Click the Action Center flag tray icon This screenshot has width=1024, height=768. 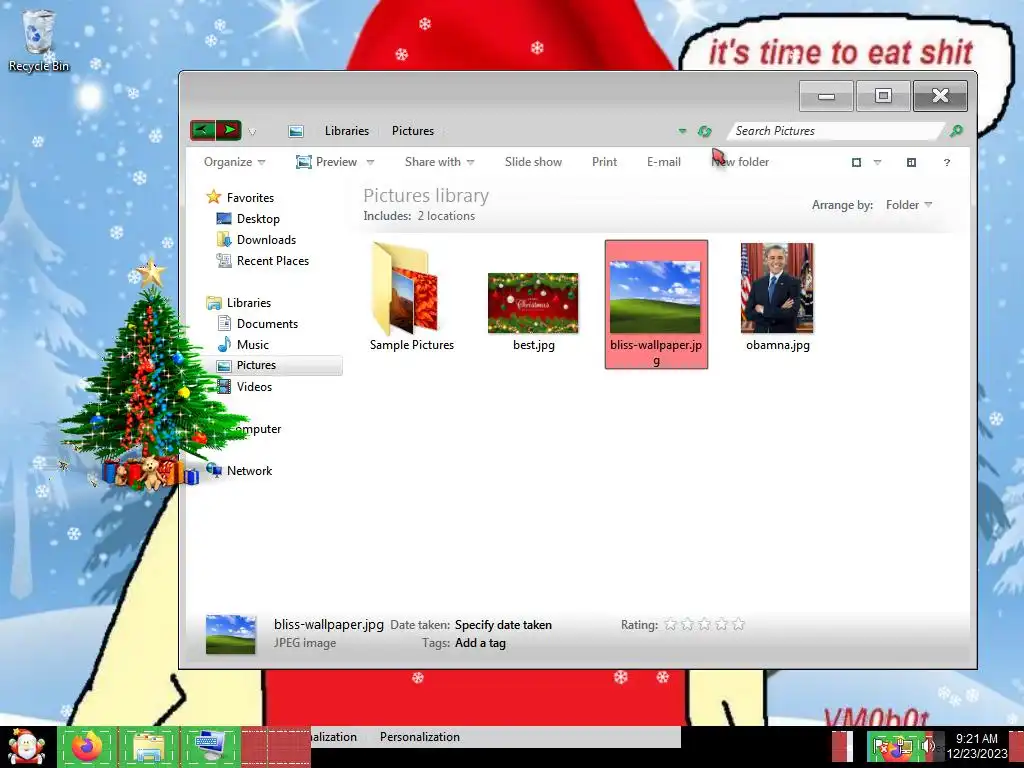coord(880,746)
